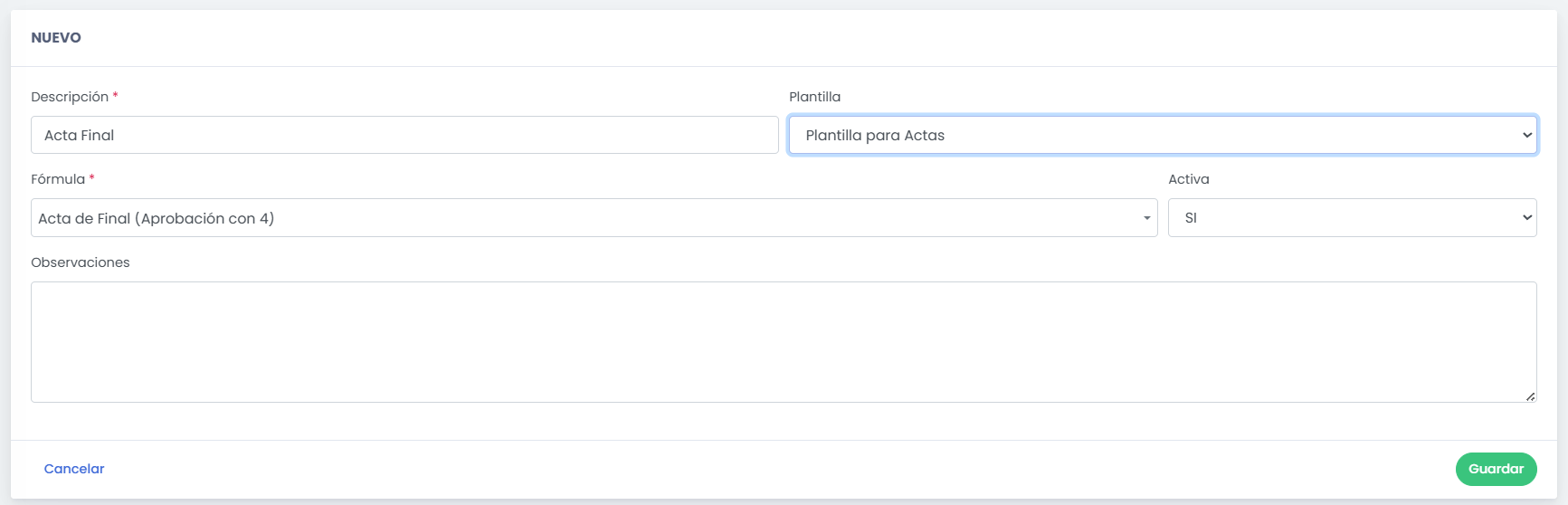Click the 'Acta de Final (Aprobación con 4)' selection
The image size is (1568, 505).
pos(157,218)
